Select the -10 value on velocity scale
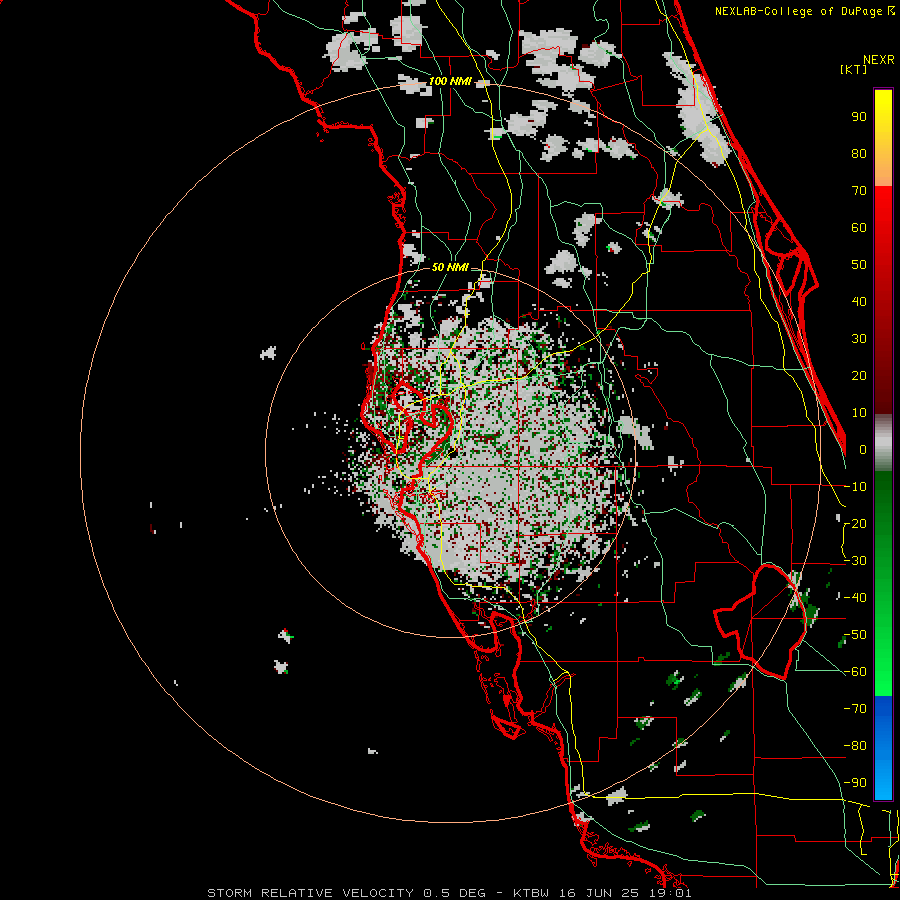900x900 pixels. (855, 487)
